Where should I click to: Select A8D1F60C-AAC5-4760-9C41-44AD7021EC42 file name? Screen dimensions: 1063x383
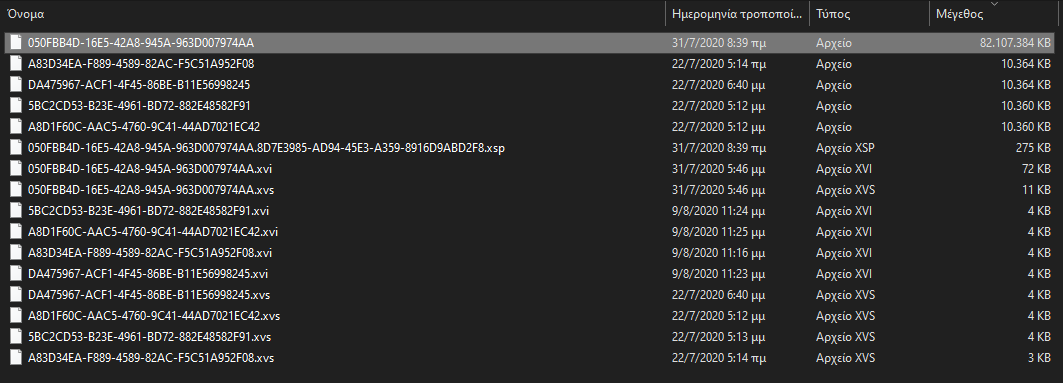(x=144, y=127)
